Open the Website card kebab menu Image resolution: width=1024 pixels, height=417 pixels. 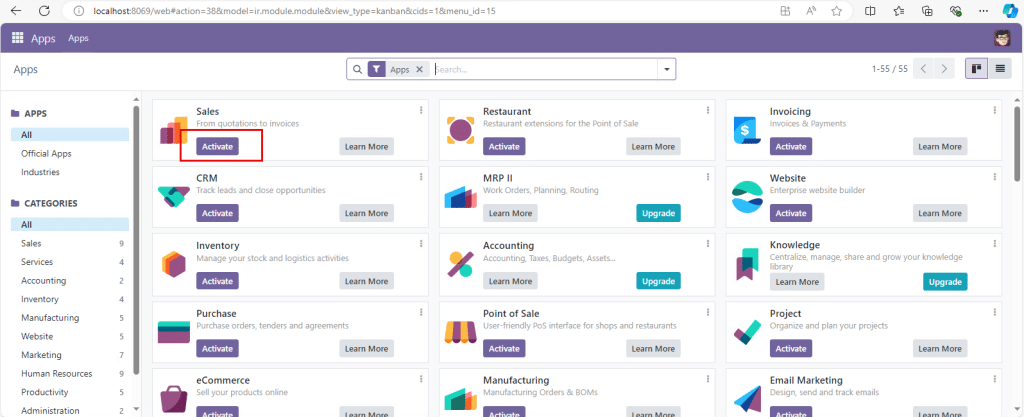click(x=995, y=177)
